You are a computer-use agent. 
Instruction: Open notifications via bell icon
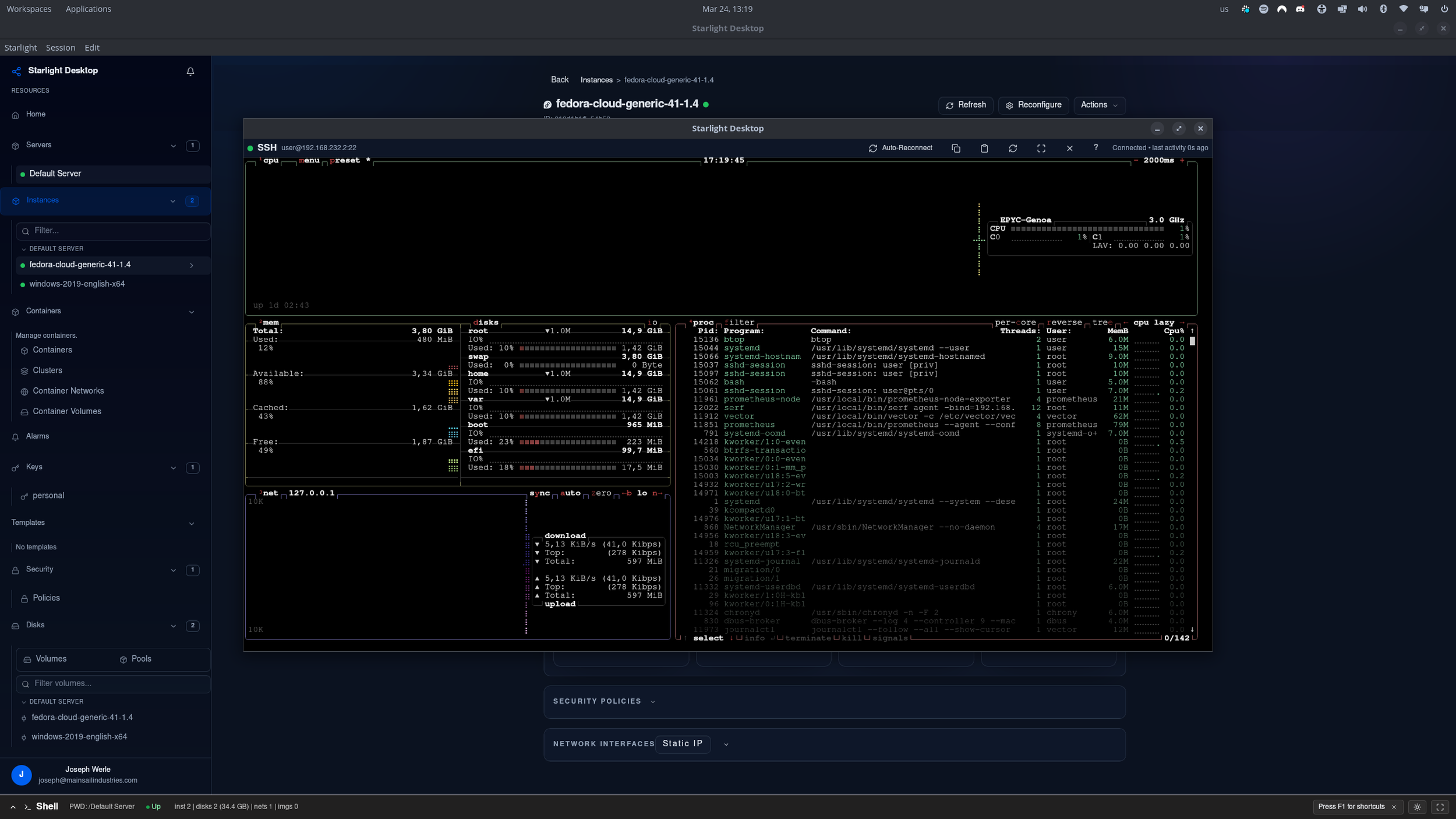(x=190, y=71)
